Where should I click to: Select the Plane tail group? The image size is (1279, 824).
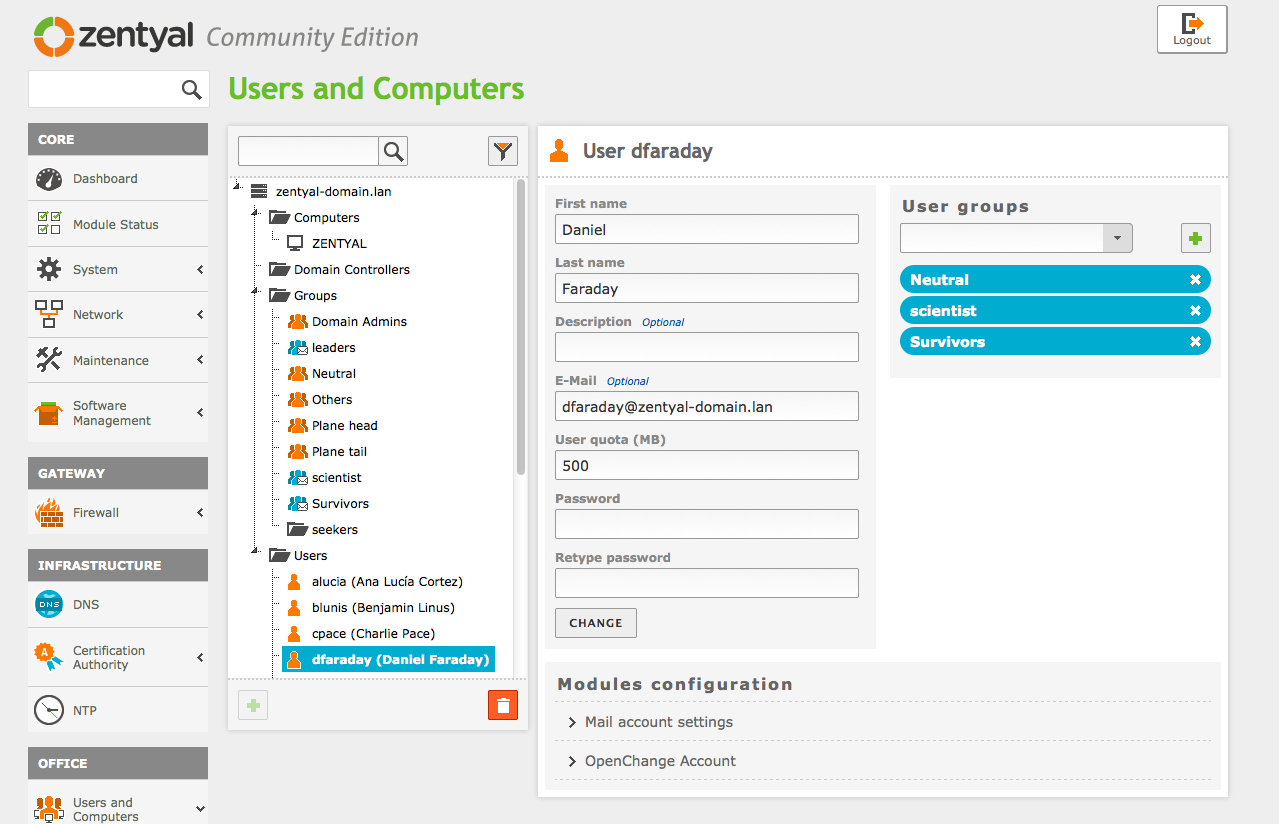pos(339,451)
